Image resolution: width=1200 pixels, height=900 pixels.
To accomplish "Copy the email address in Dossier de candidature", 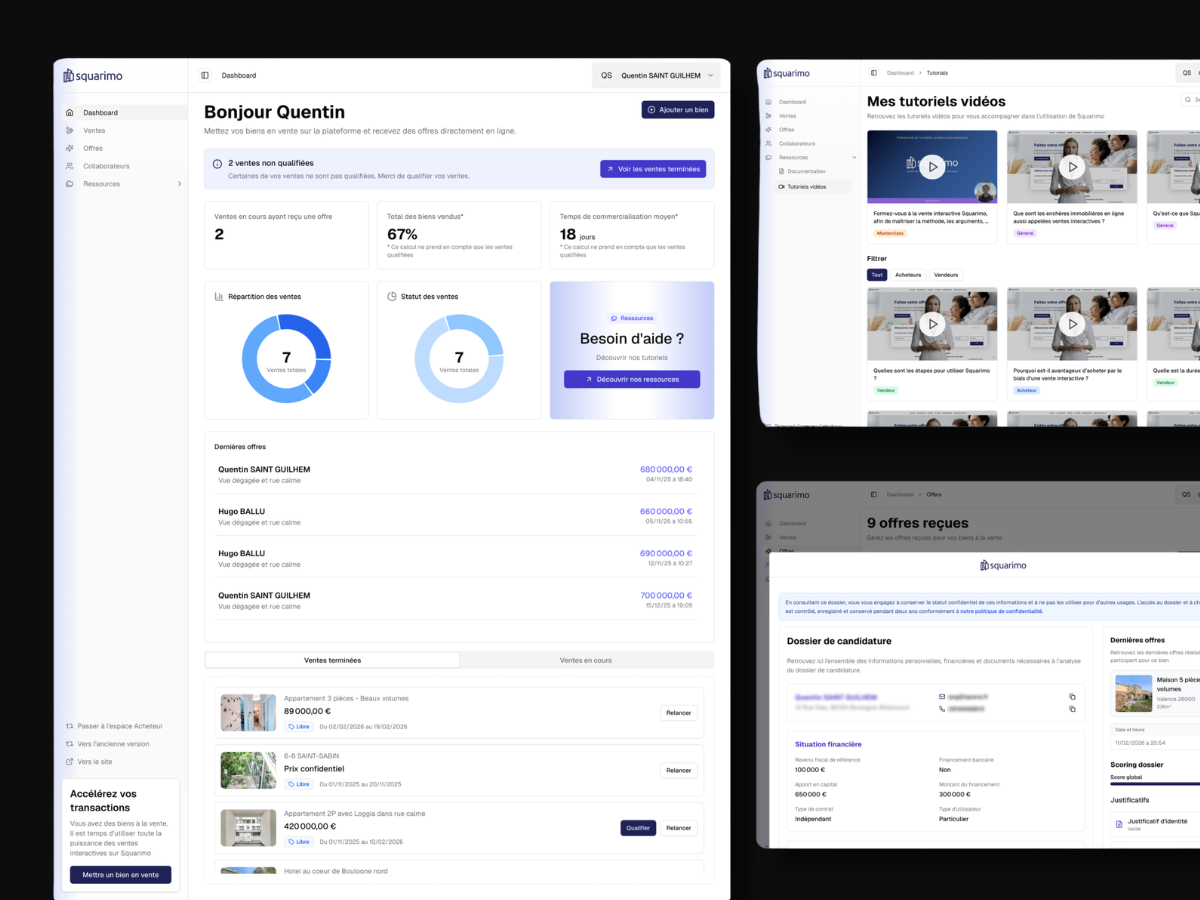I will (1072, 696).
